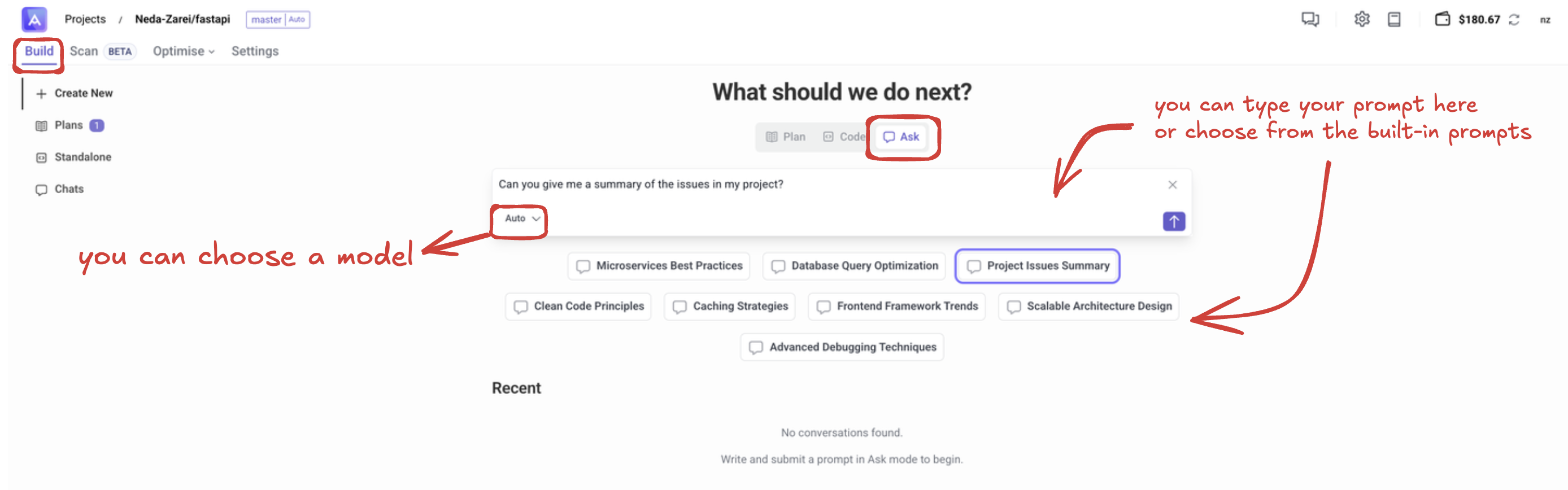
Task: Open the chat messages icon in header
Action: tap(1310, 20)
